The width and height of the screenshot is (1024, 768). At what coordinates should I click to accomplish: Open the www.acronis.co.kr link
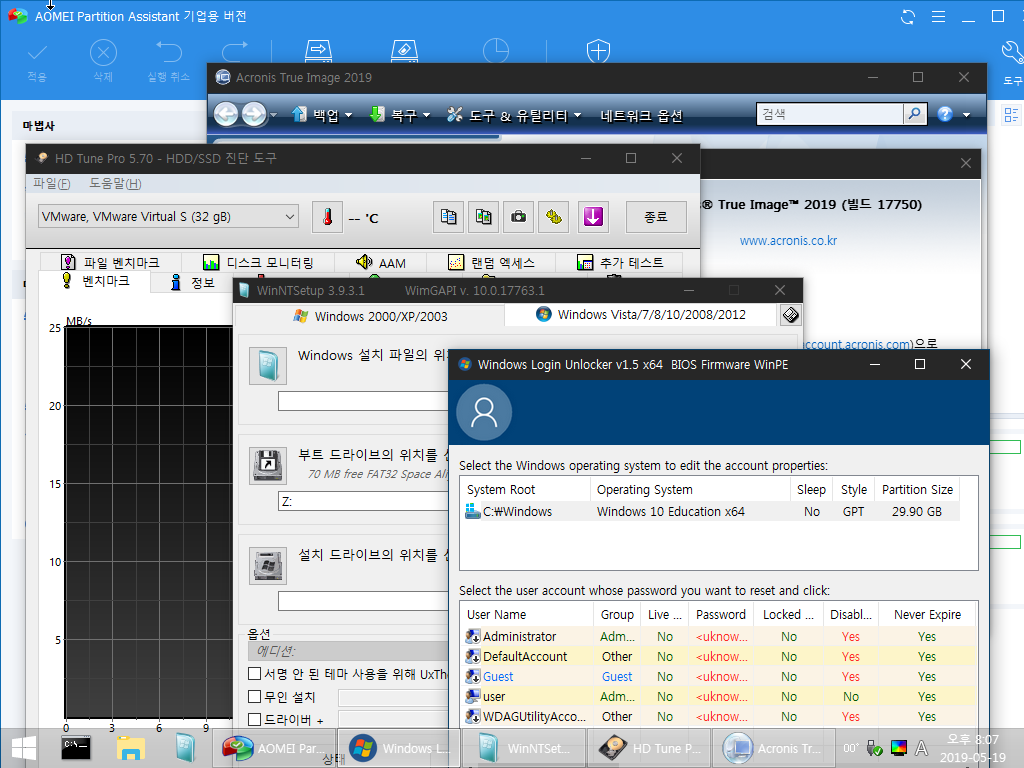click(788, 240)
